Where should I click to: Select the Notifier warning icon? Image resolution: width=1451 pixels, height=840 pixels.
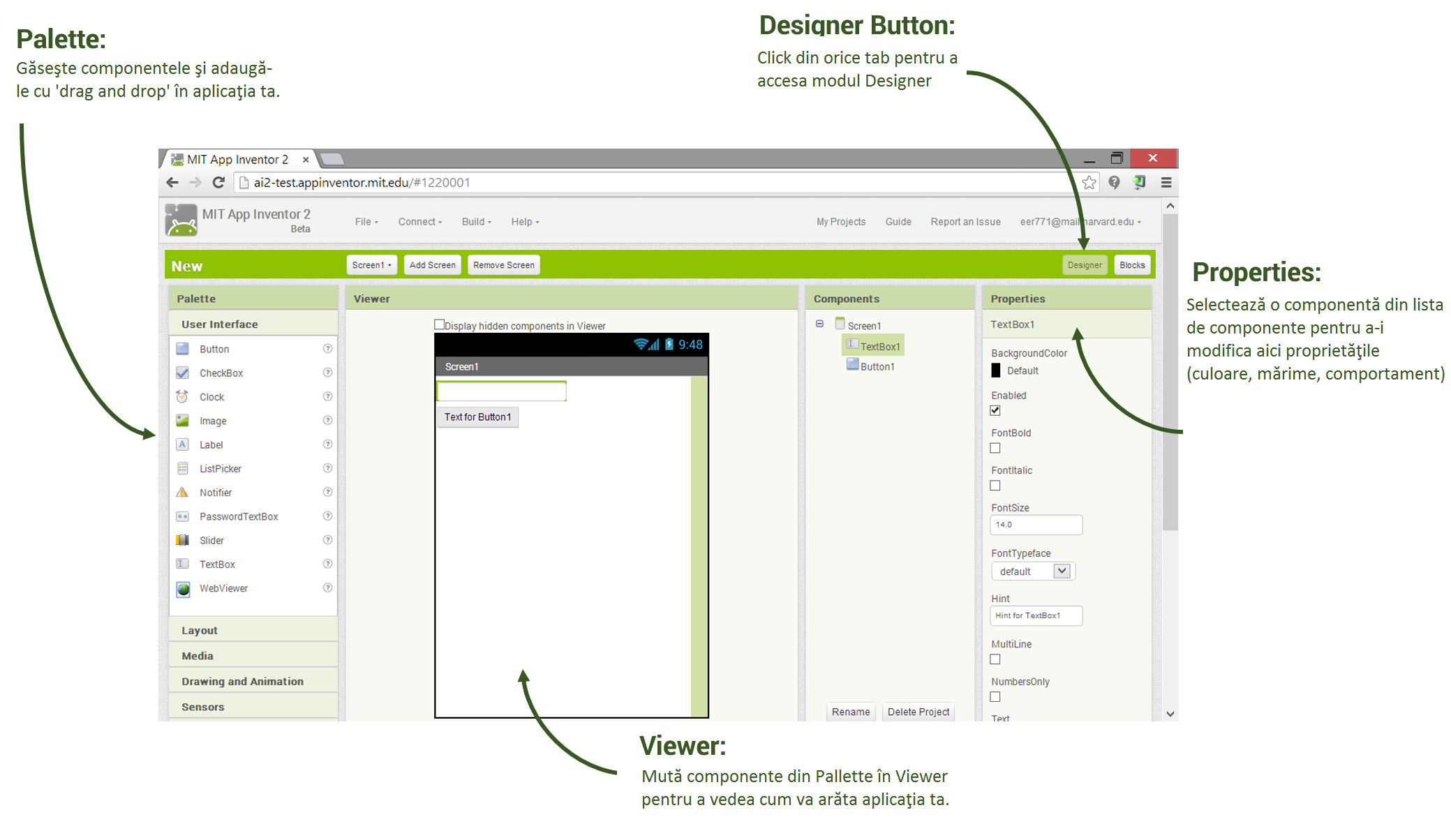coord(182,492)
